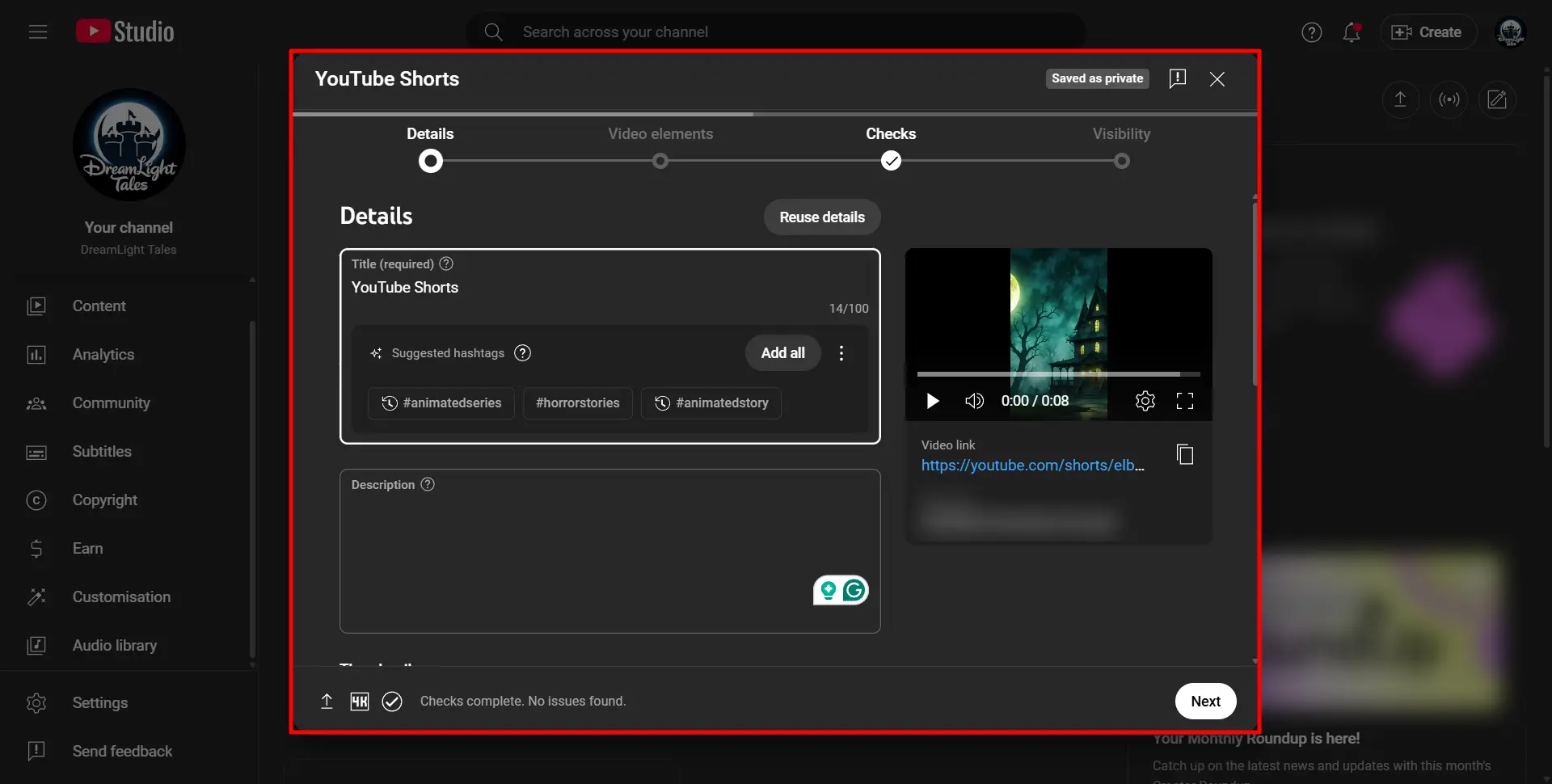Click the green lightbulb suggestion icon
Image resolution: width=1552 pixels, height=784 pixels.
tap(828, 590)
